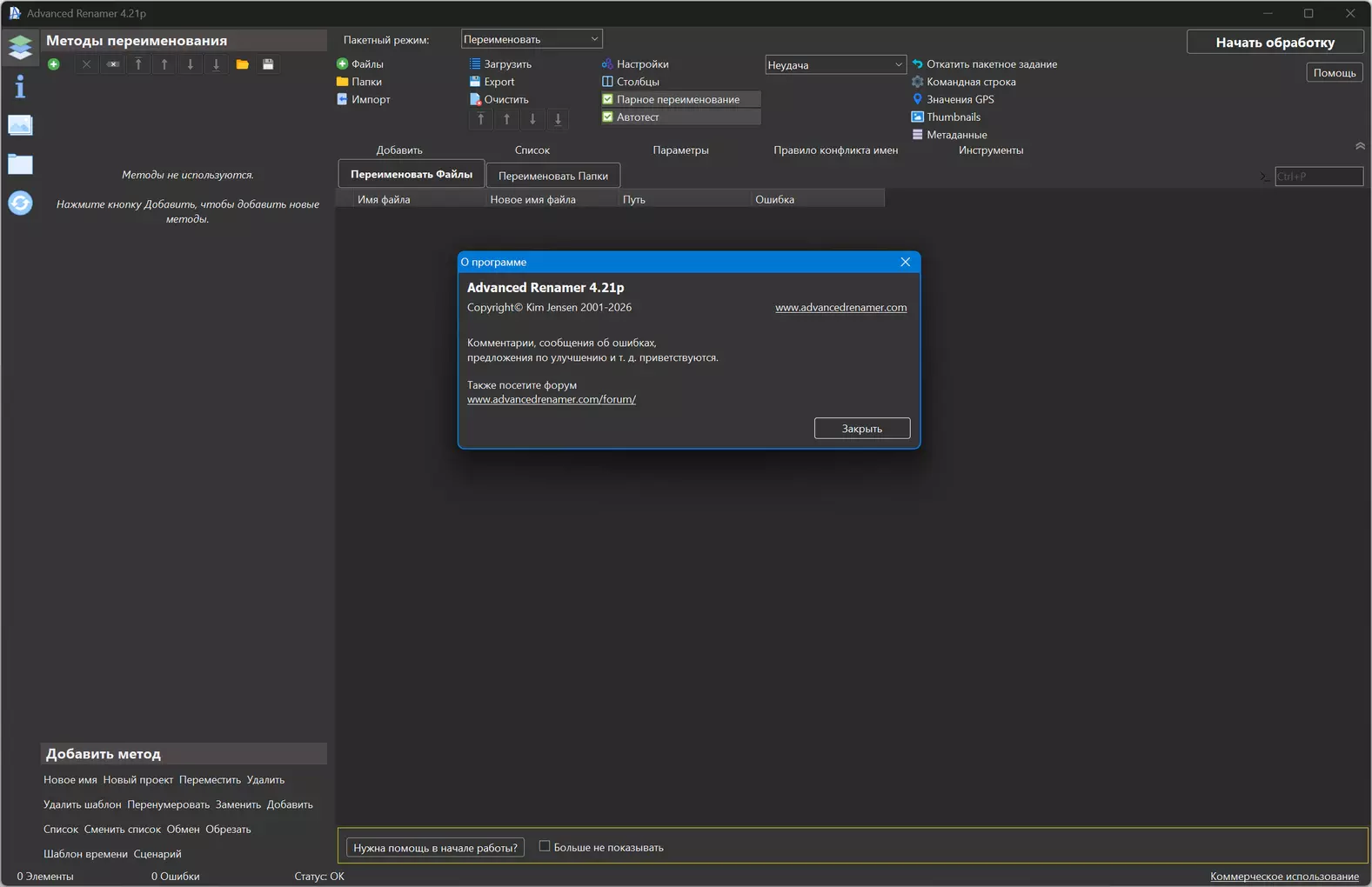Open the renaming methods layers panel in sidebar
This screenshot has width=1372, height=887.
pos(20,46)
